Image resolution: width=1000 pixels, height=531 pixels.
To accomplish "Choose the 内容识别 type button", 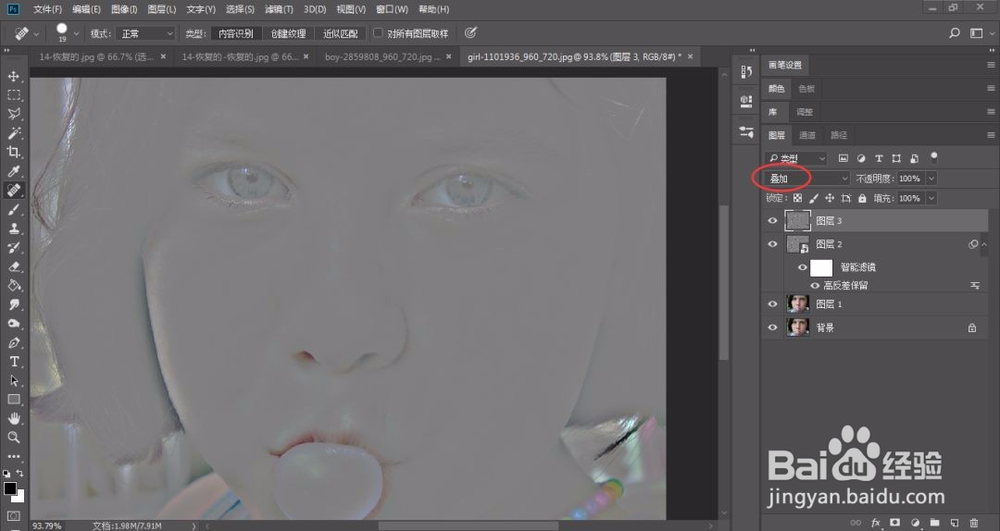I will tap(236, 33).
